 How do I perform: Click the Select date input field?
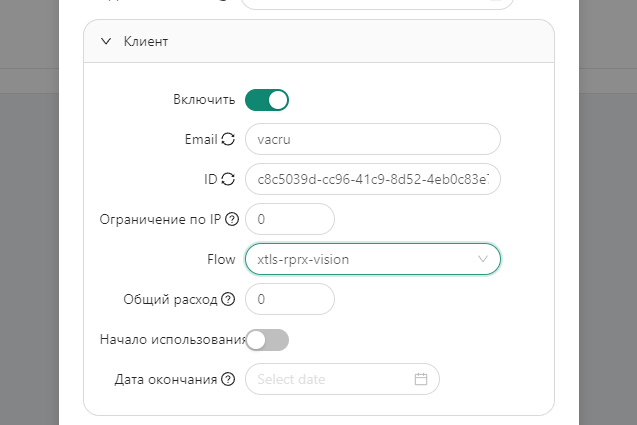(330, 379)
